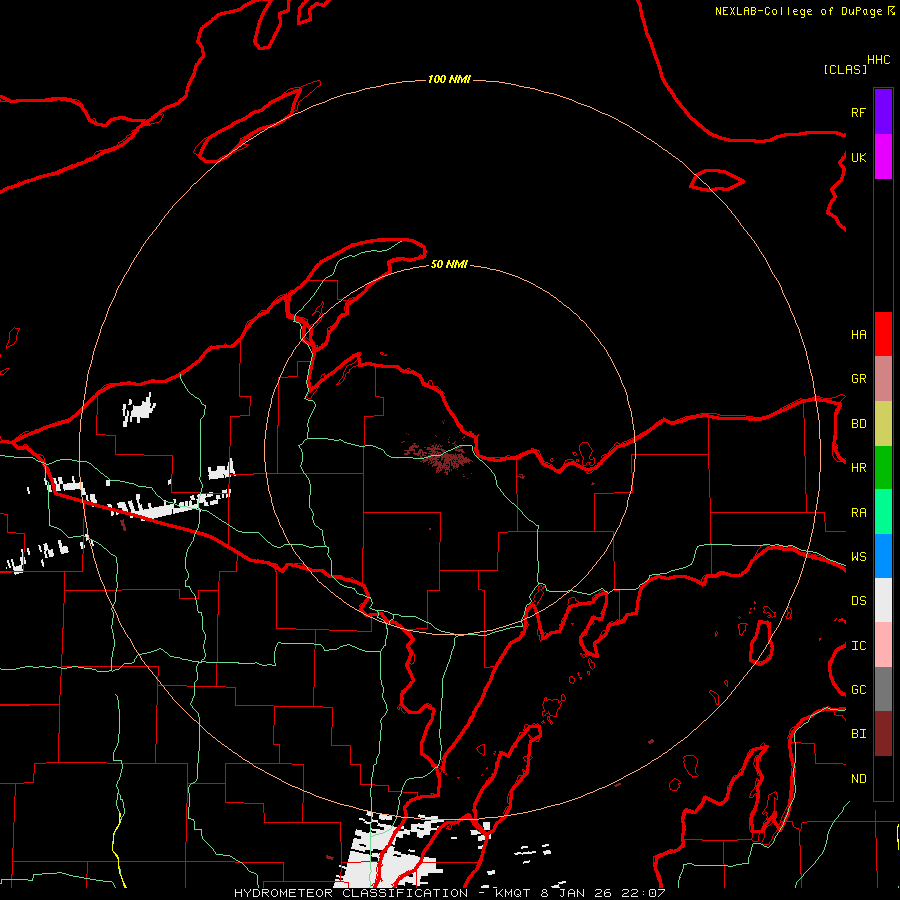900x900 pixels.
Task: Click the UK legend label
Action: (858, 157)
